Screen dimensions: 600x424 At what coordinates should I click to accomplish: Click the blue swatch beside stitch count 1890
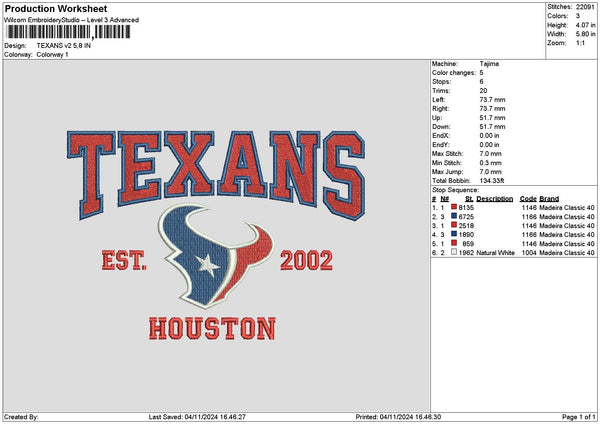[x=454, y=234]
